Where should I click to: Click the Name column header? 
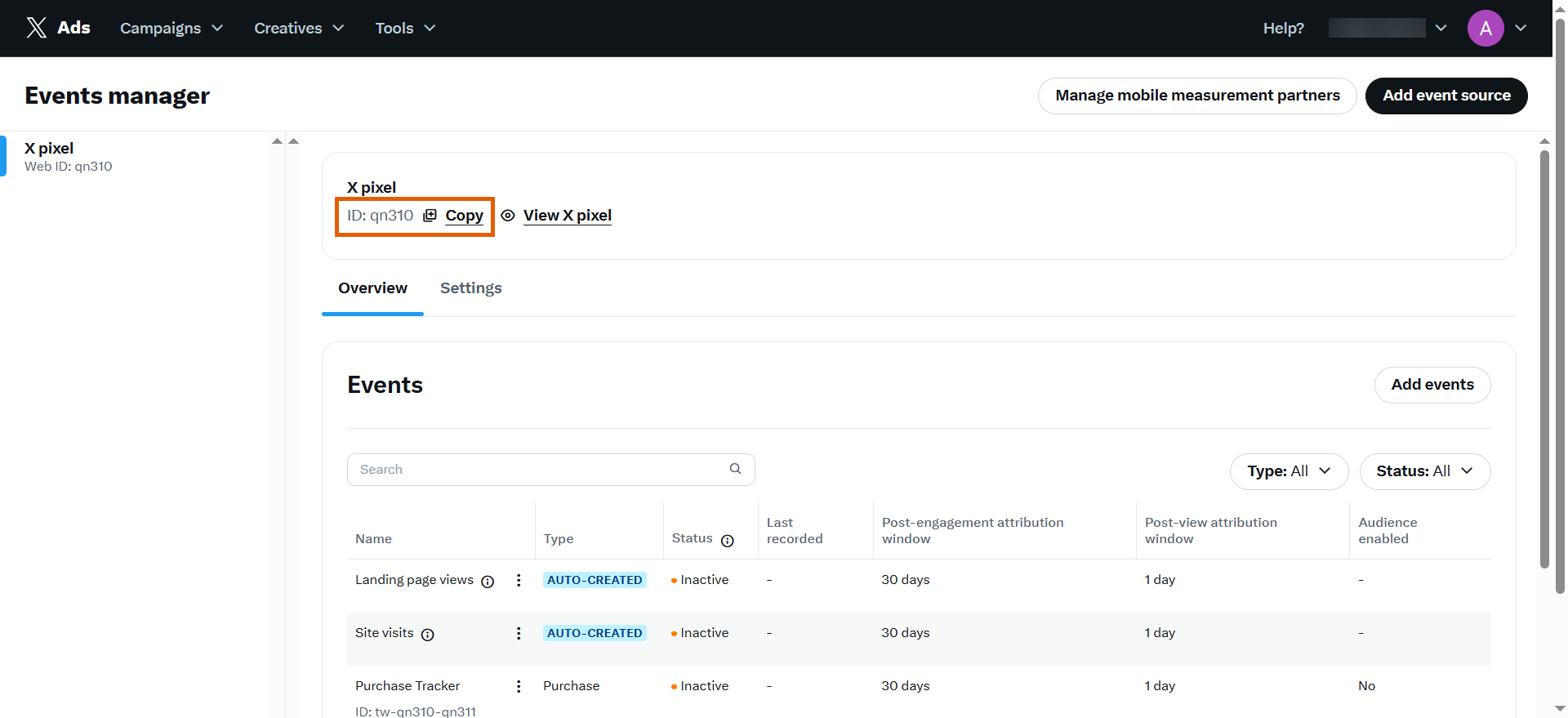tap(373, 539)
